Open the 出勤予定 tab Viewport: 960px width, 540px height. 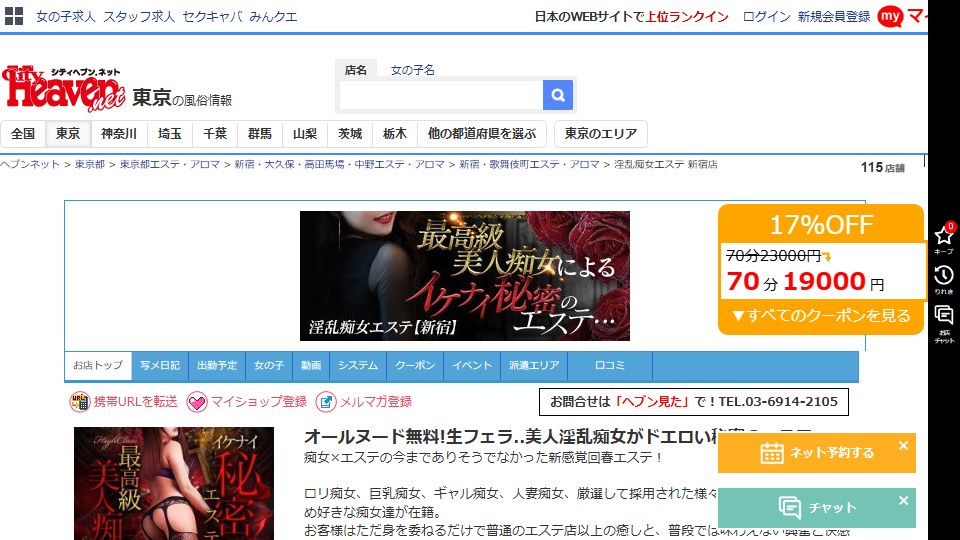(217, 366)
